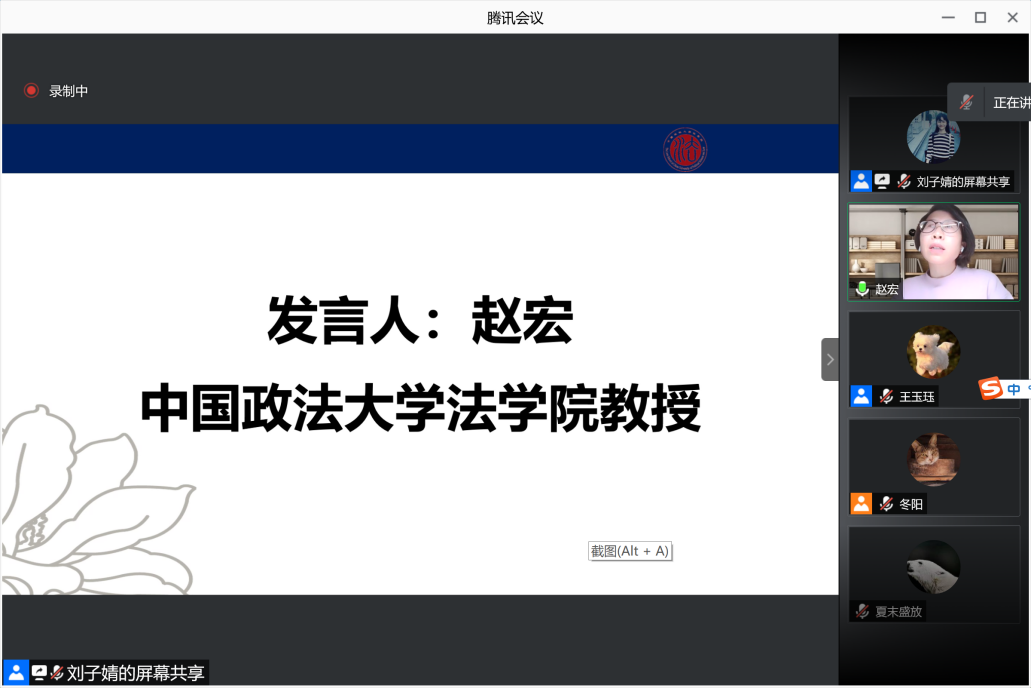The height and width of the screenshot is (688, 1031).
Task: Click the Sogou input method S icon
Action: [x=990, y=388]
